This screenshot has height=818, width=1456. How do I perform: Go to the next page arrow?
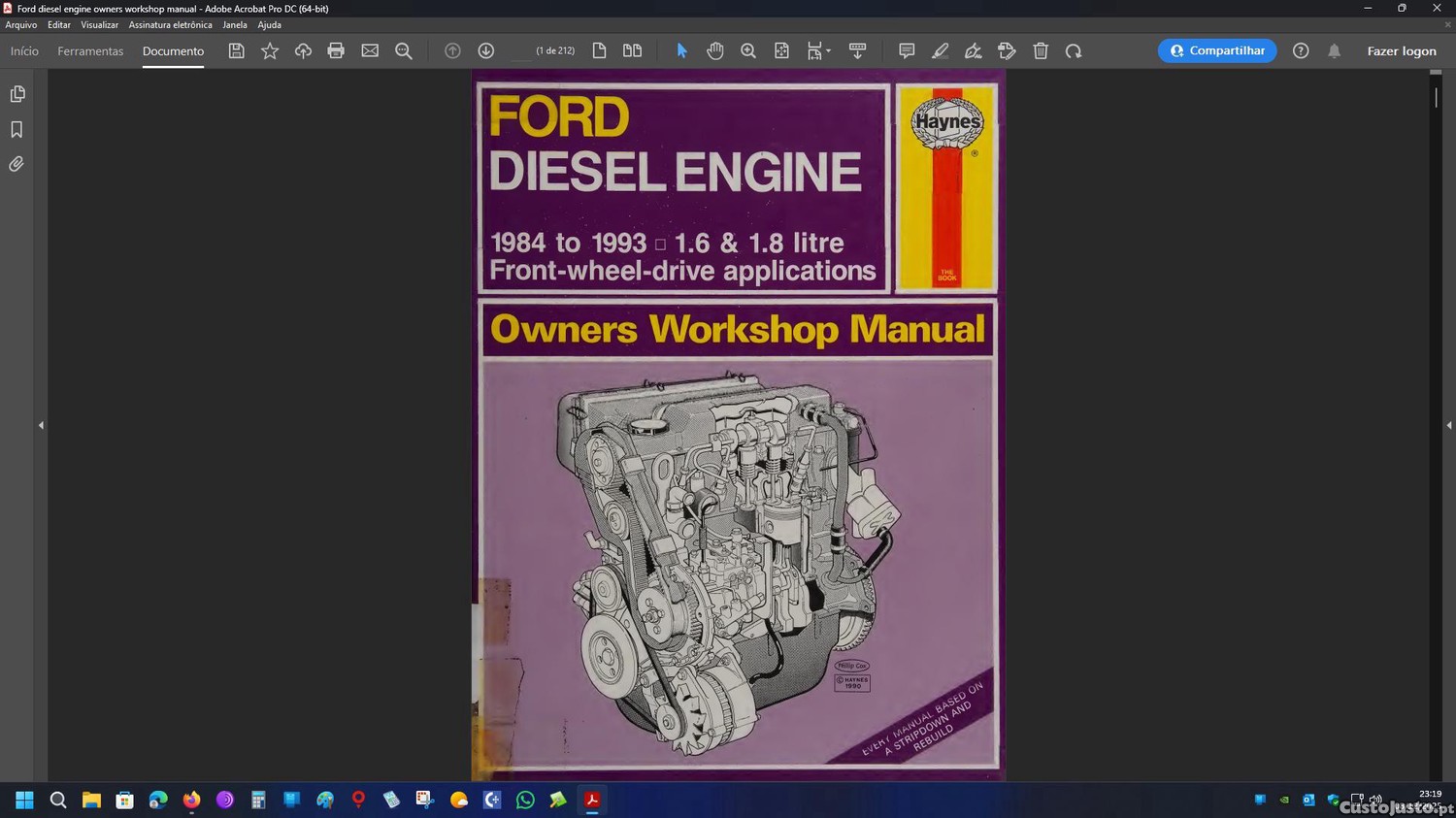(x=486, y=50)
